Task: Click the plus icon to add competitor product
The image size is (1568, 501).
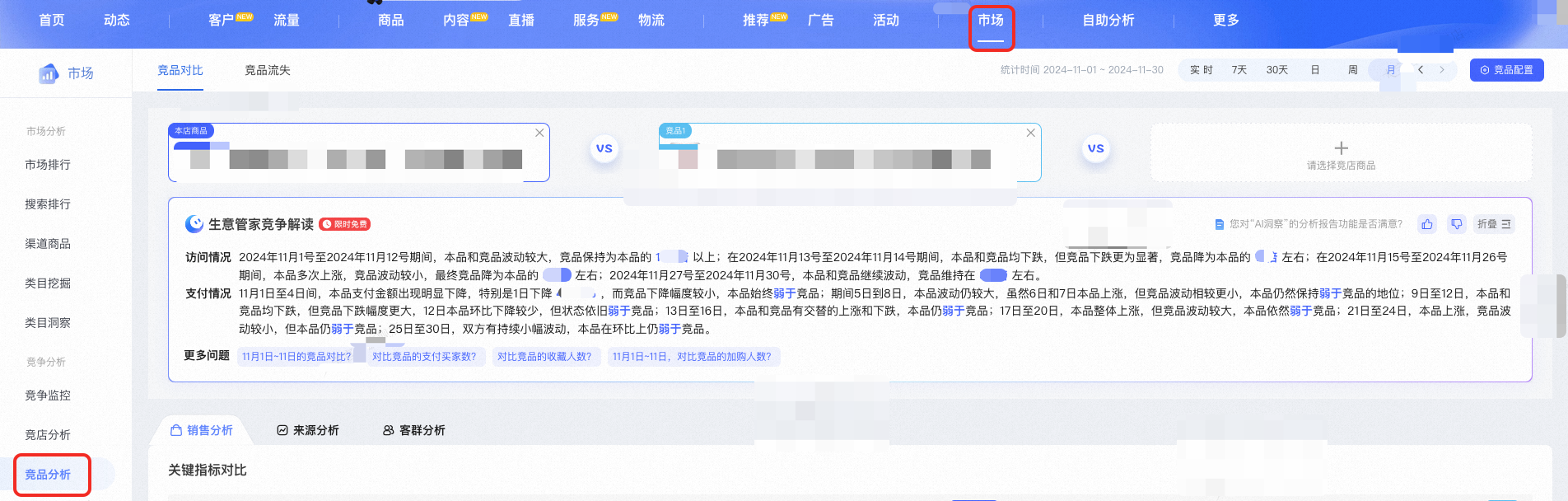Action: (1341, 147)
